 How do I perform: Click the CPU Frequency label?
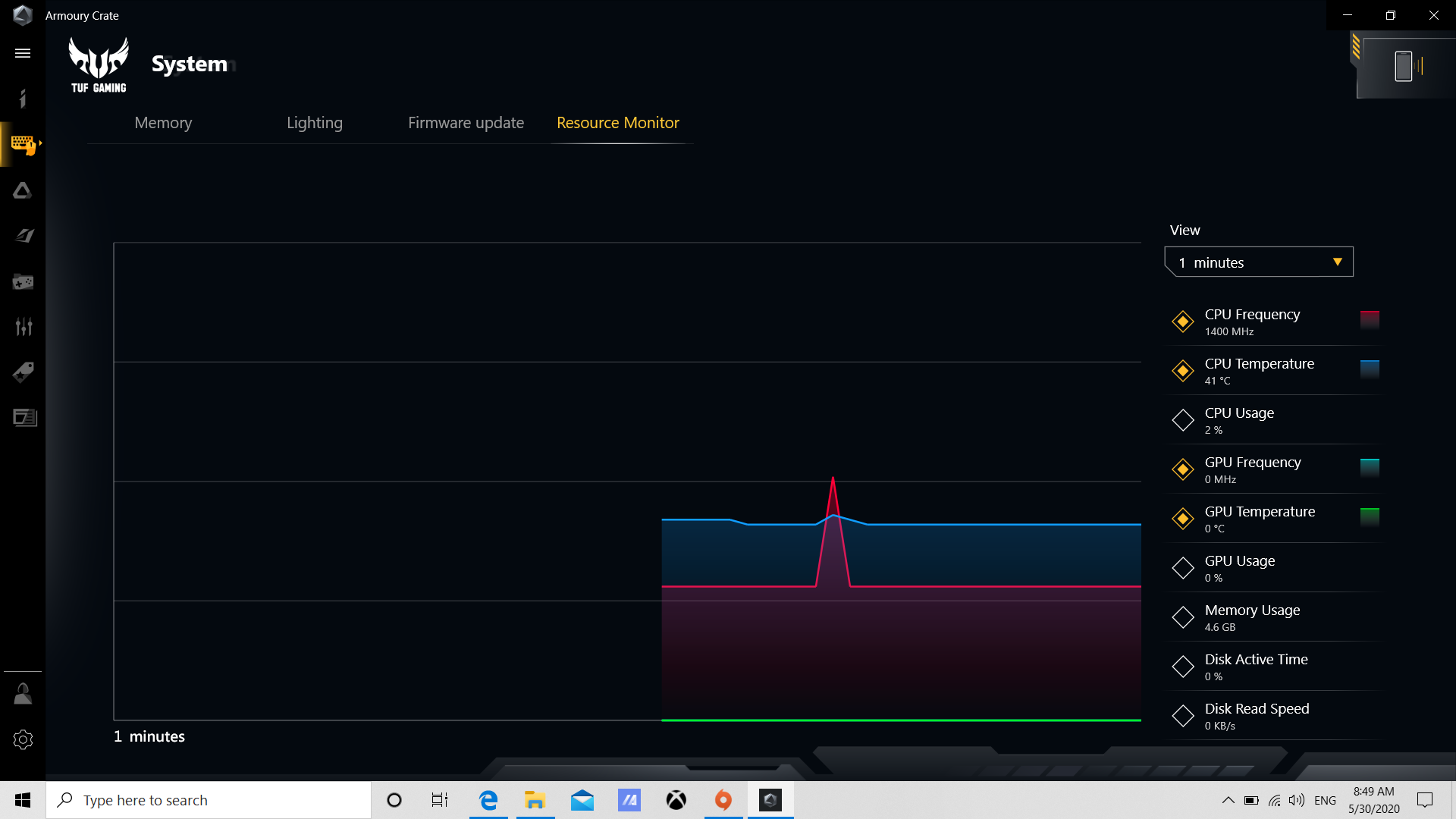[1252, 314]
